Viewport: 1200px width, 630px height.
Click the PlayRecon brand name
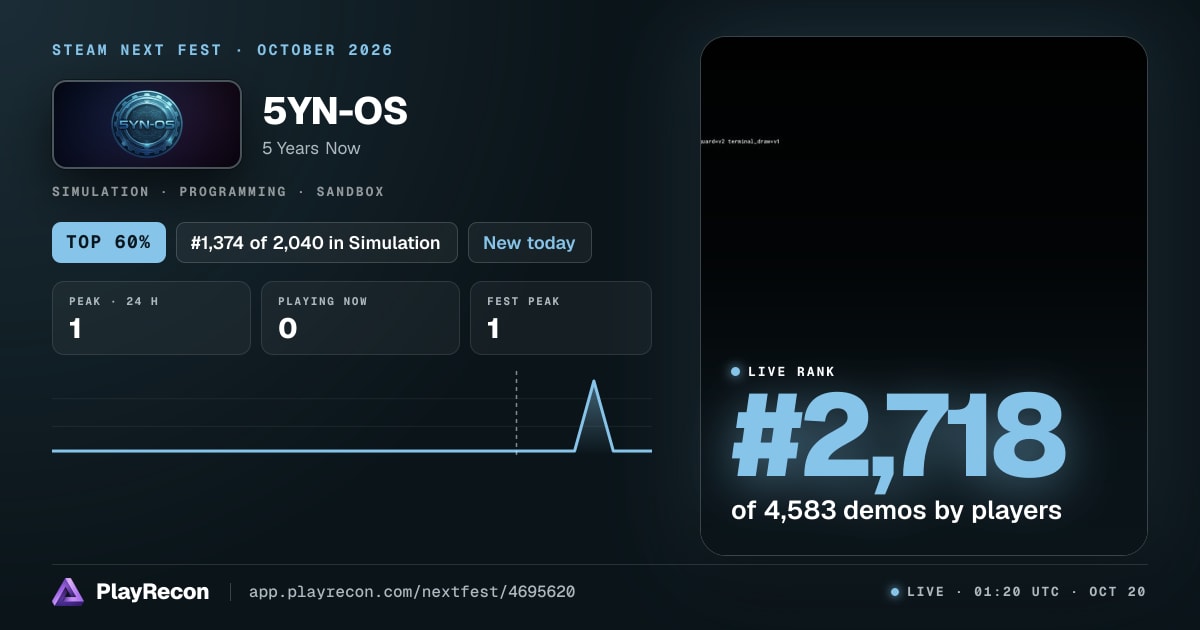[x=153, y=592]
